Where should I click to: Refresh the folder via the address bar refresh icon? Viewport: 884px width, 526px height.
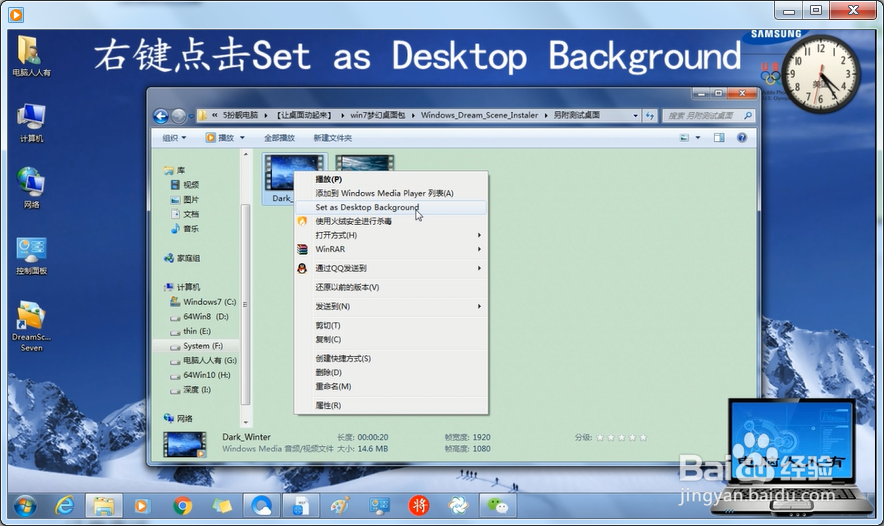pos(650,116)
